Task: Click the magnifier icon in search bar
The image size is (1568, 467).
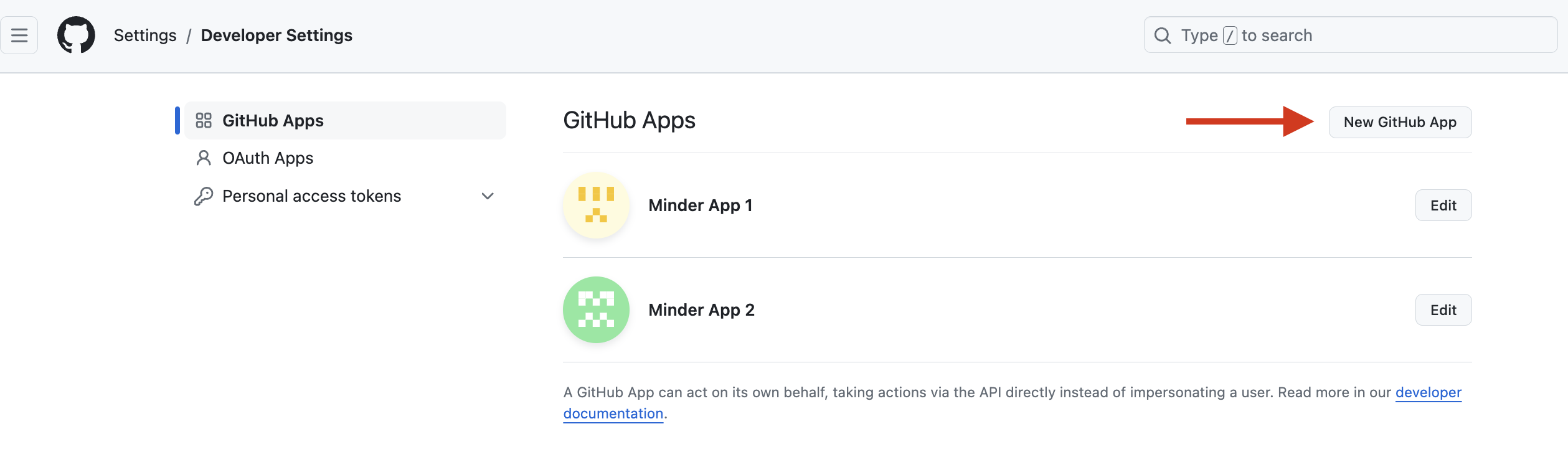Action: [1163, 35]
